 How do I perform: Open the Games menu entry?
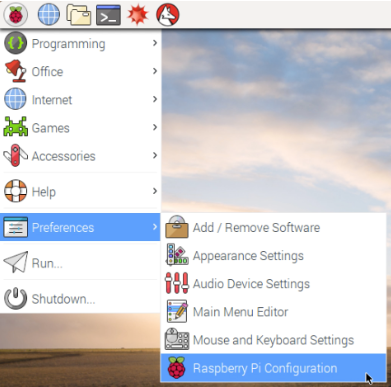point(80,127)
